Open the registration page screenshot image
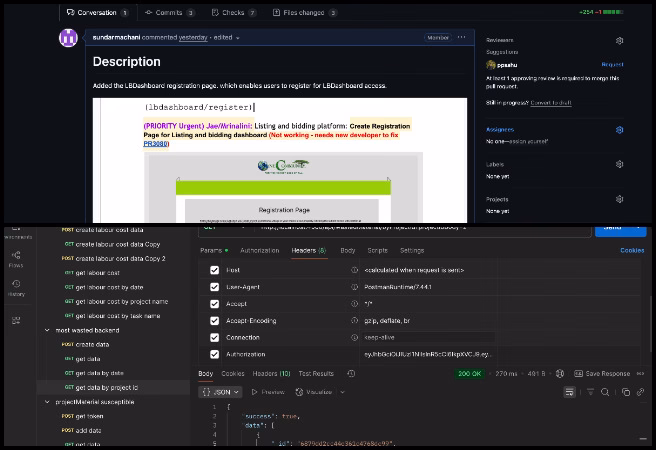Screen dimensions: 656x450 click(280, 160)
